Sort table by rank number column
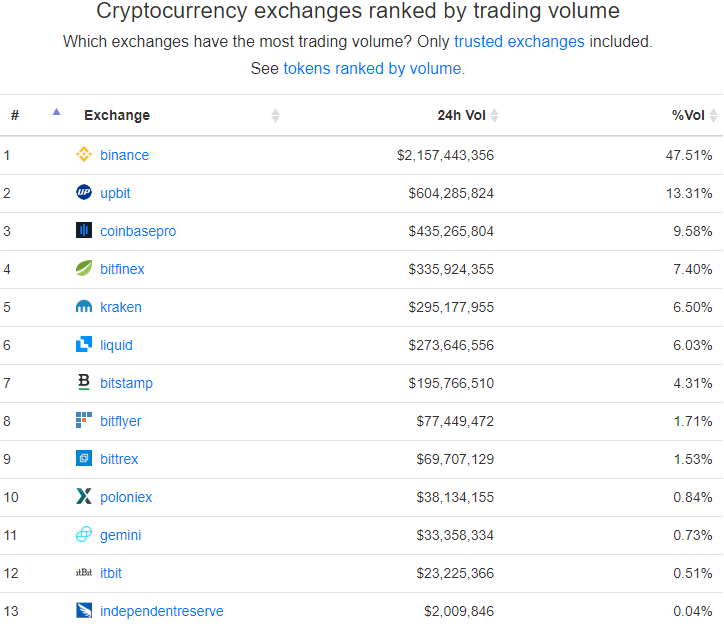 coord(56,113)
